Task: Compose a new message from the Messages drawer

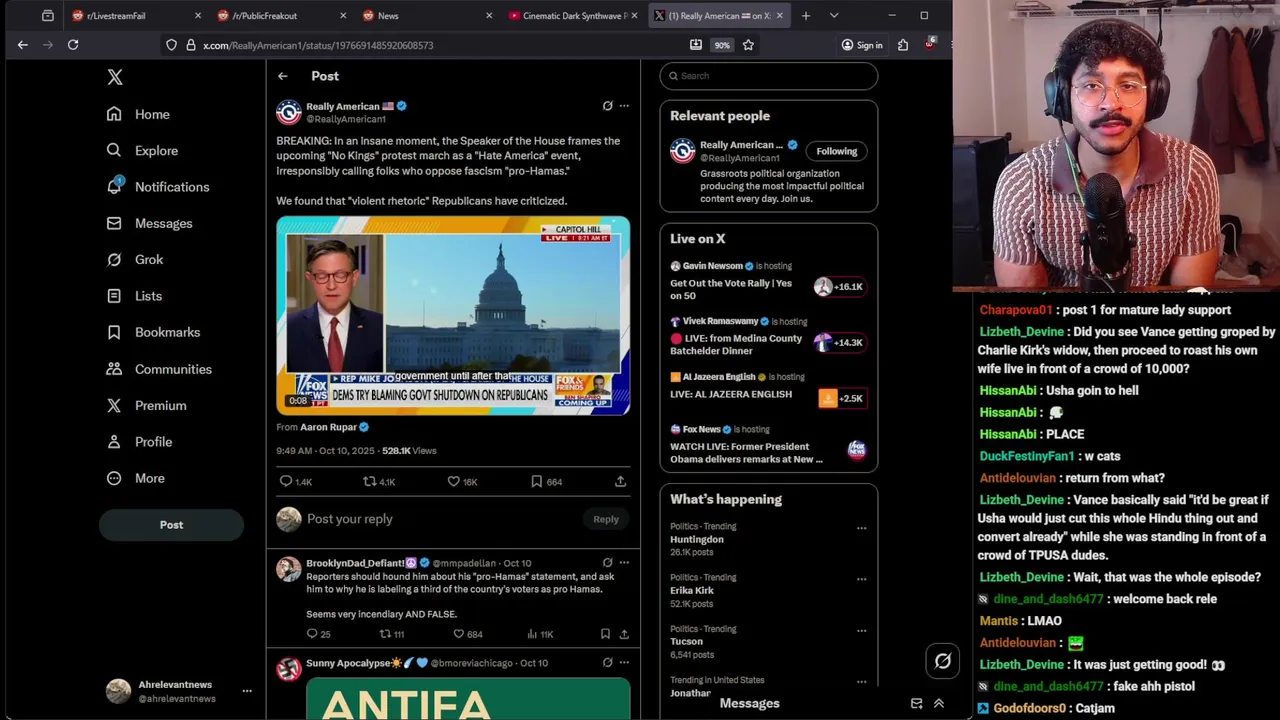Action: point(916,704)
